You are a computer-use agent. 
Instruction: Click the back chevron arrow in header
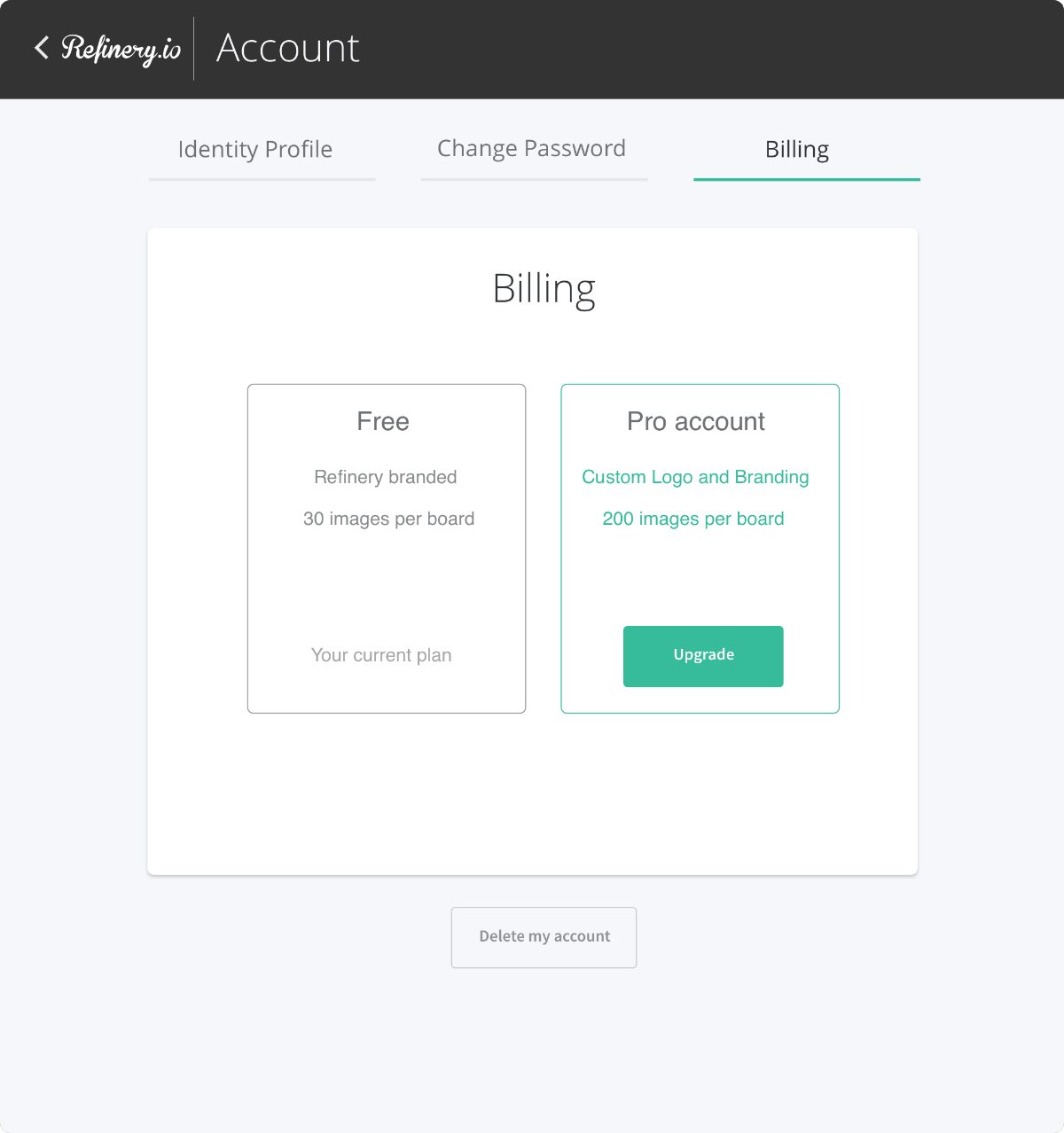click(x=41, y=48)
